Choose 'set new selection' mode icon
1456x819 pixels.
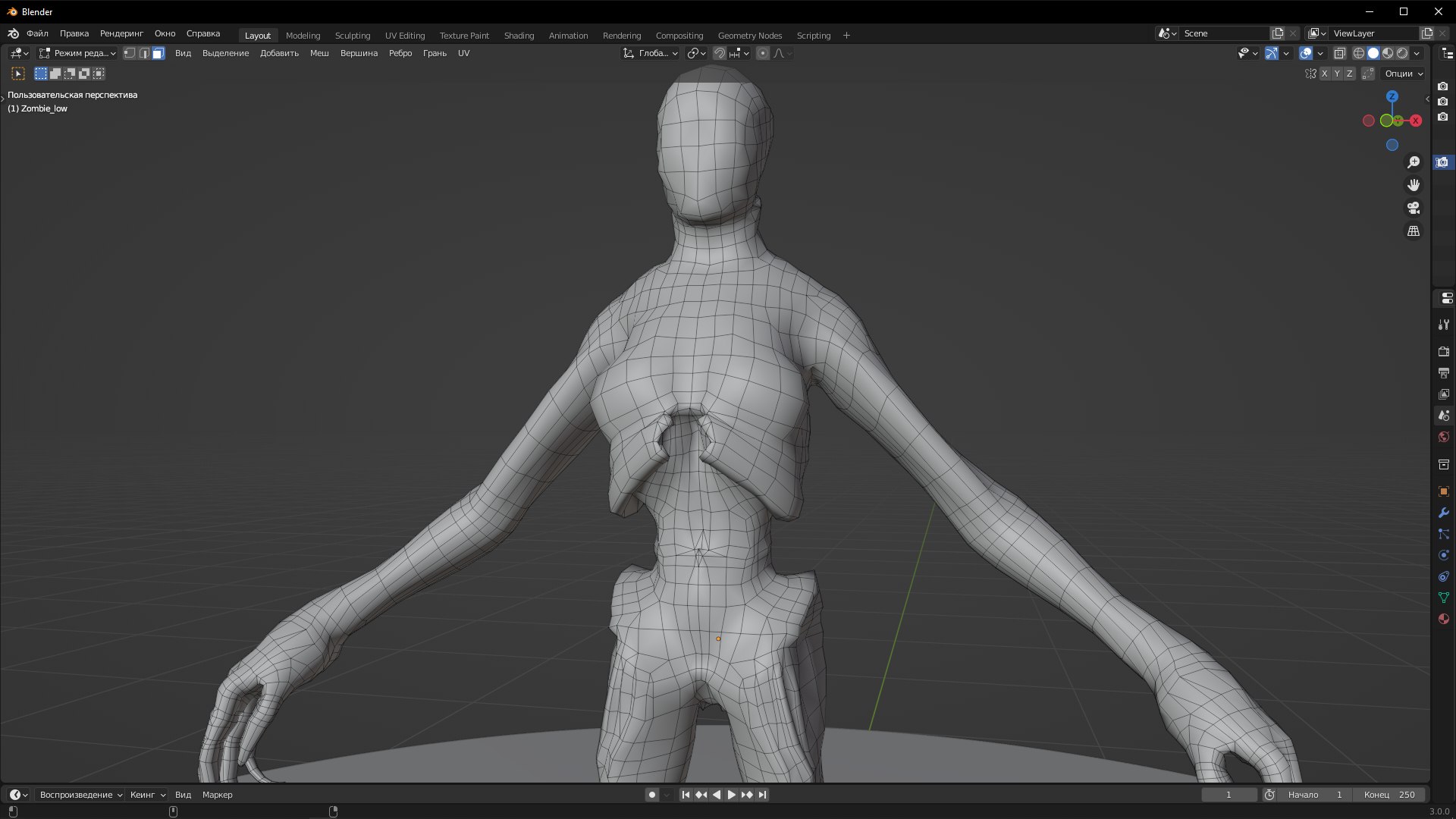tap(41, 74)
